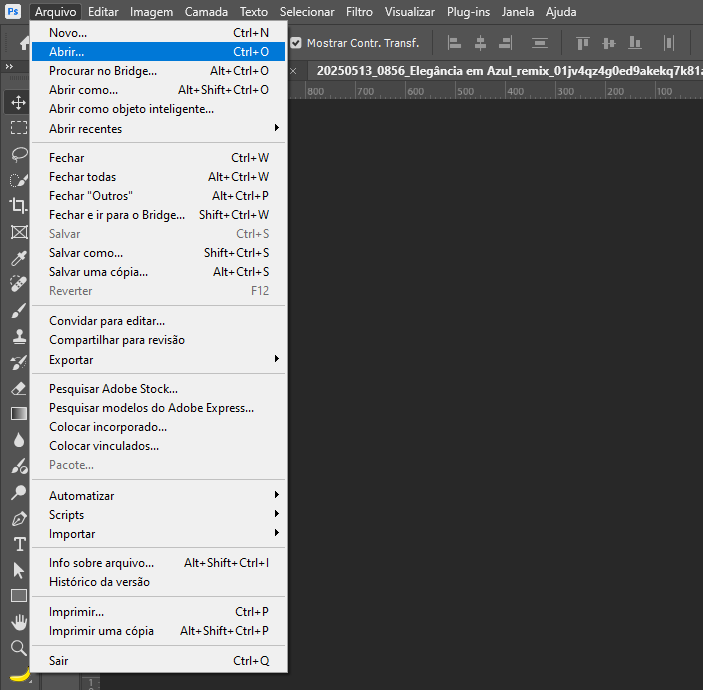Open the Imagem menu
Viewport: 703px width, 690px height.
pos(152,12)
